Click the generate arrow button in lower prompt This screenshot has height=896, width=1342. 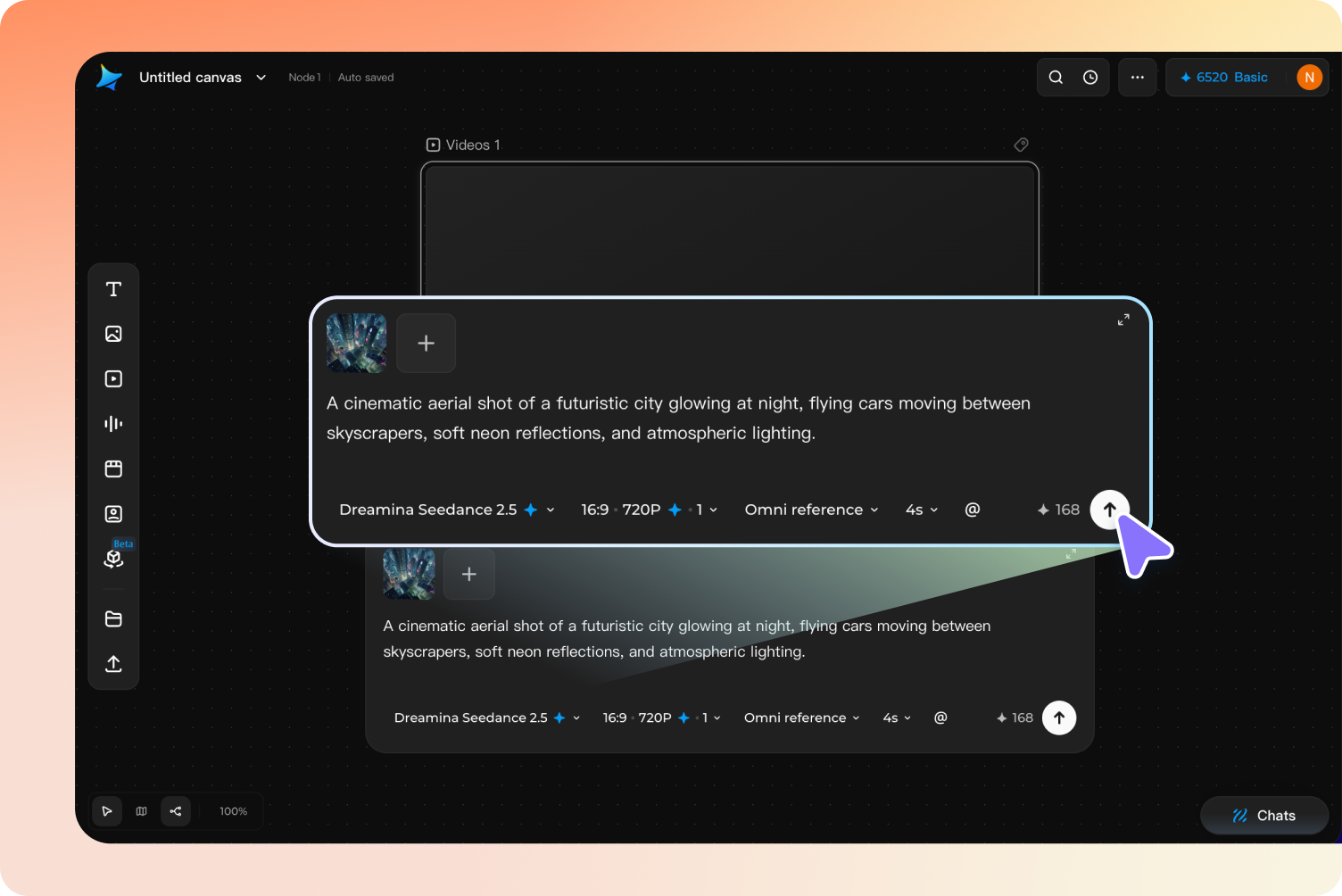1059,718
